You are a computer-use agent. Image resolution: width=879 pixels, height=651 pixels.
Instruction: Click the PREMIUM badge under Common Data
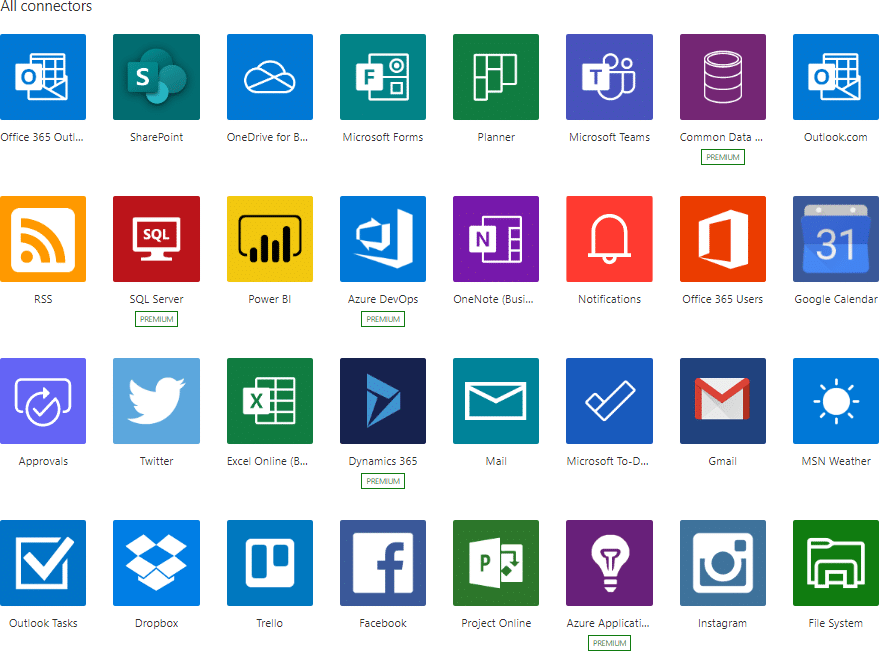tap(723, 157)
